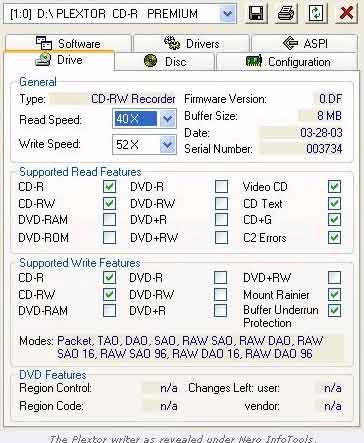This screenshot has height=443, width=364.
Task: Expand the Read Speed dropdown arrow
Action: click(x=167, y=118)
